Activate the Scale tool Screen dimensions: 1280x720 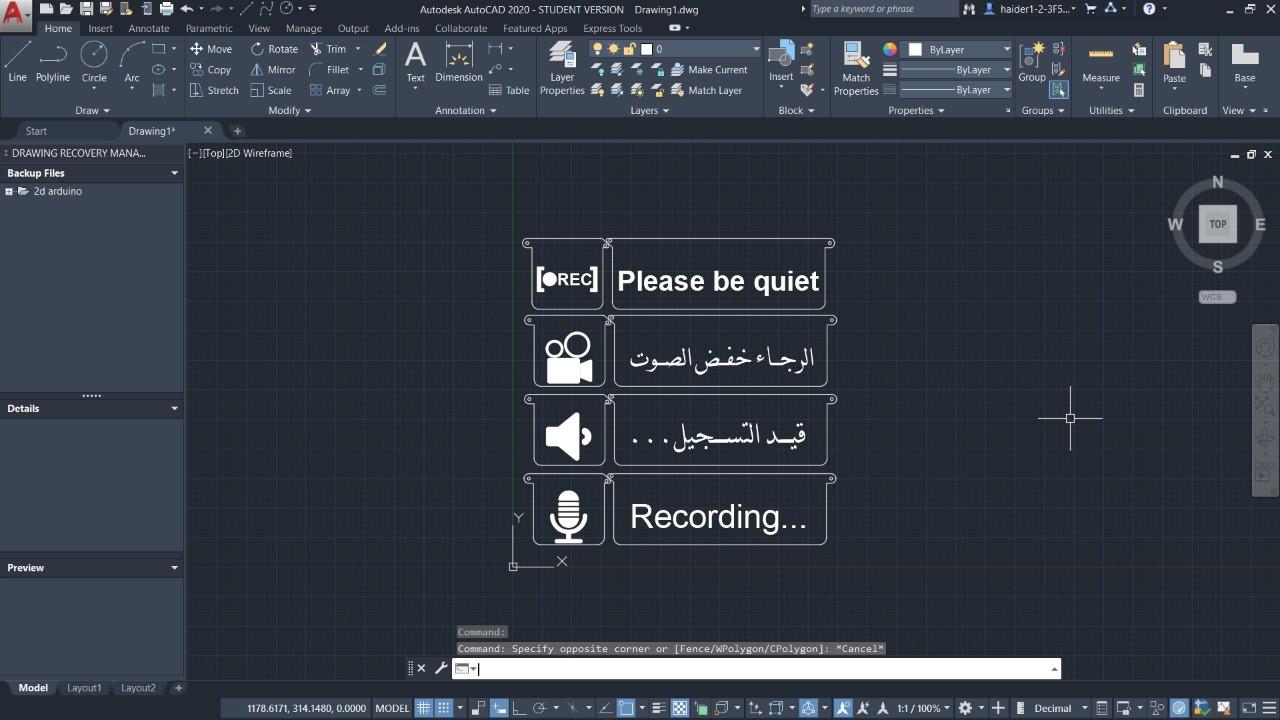pos(271,90)
